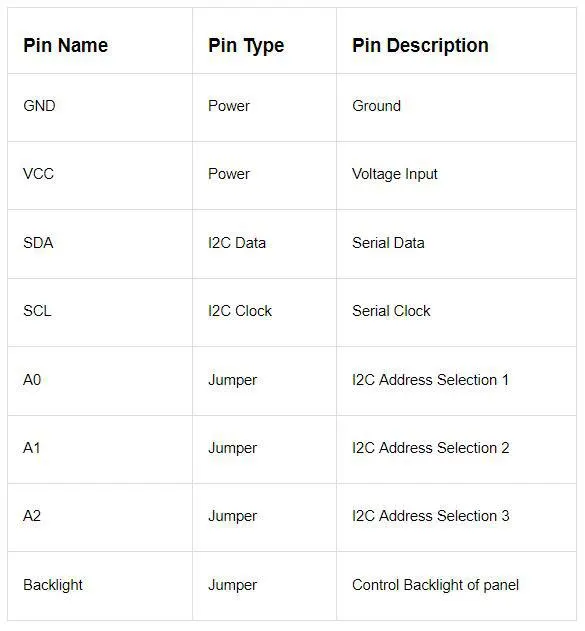Select the A1 pin name cell

coord(100,449)
